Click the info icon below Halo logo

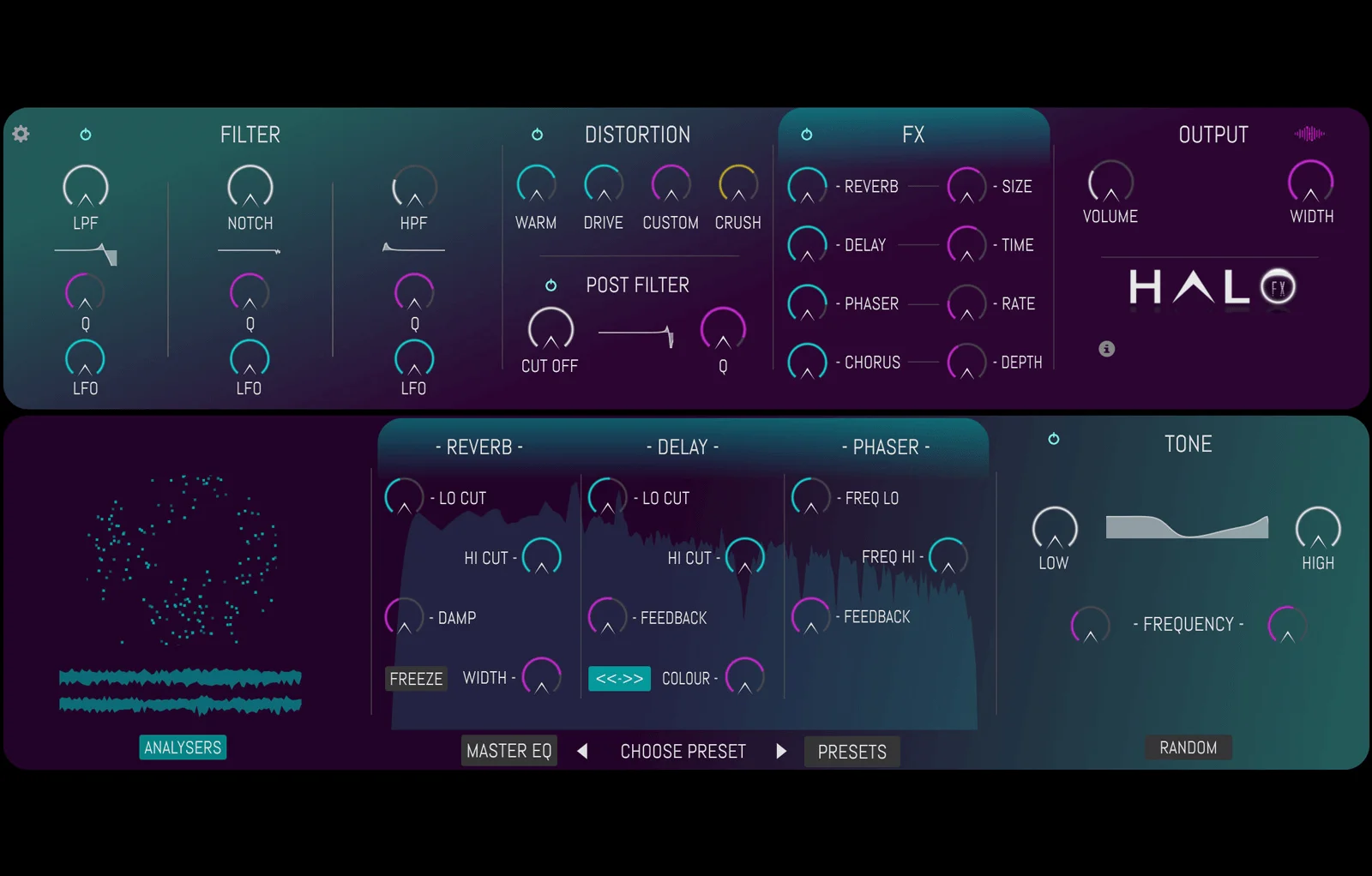1107,349
